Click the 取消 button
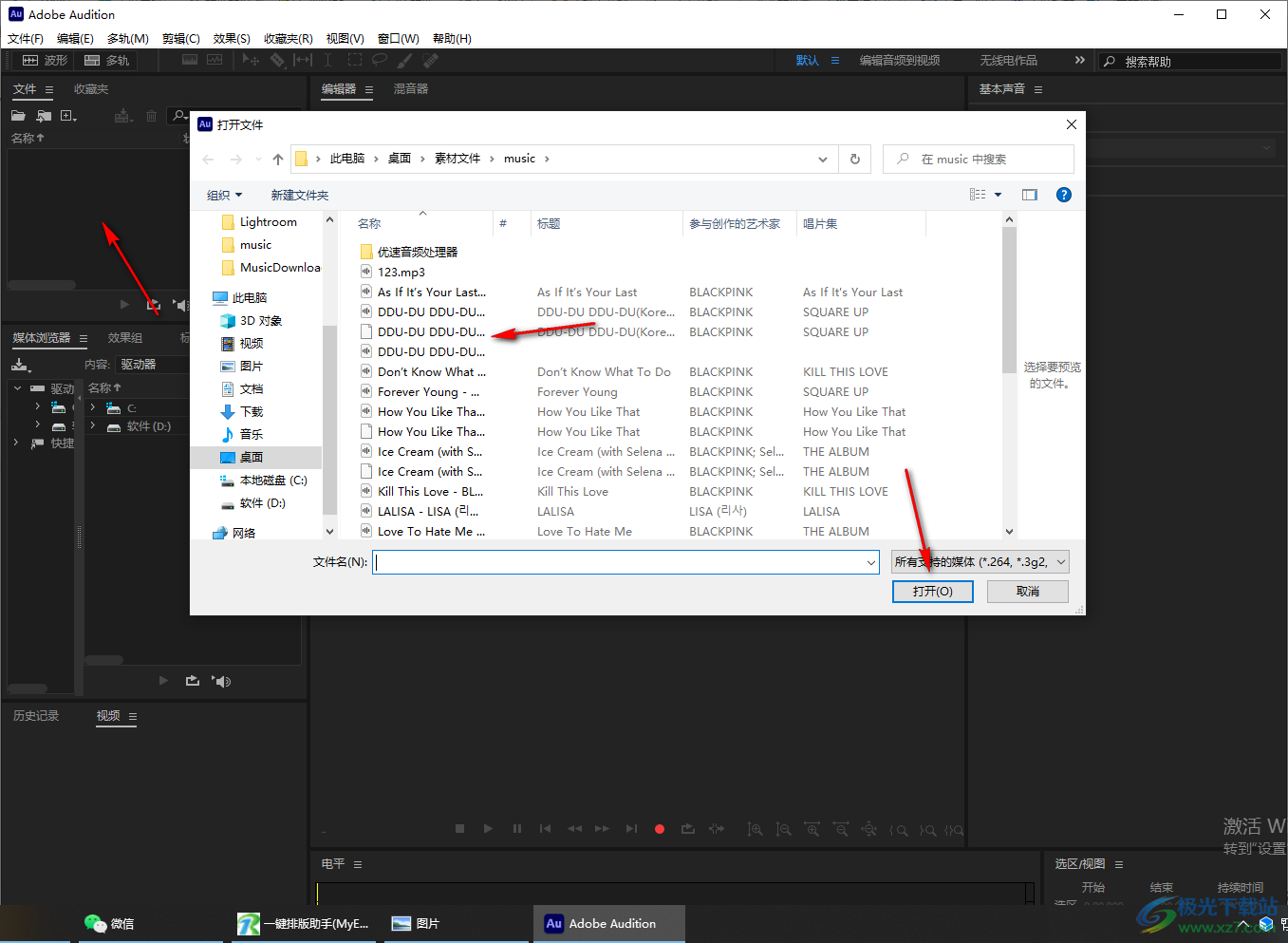The width and height of the screenshot is (1288, 943). coord(1028,592)
